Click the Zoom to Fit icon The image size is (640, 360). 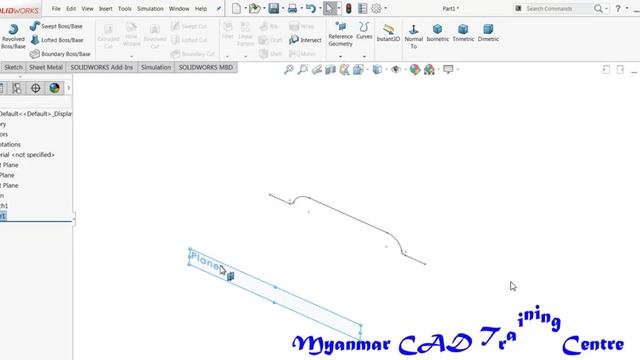[x=289, y=69]
